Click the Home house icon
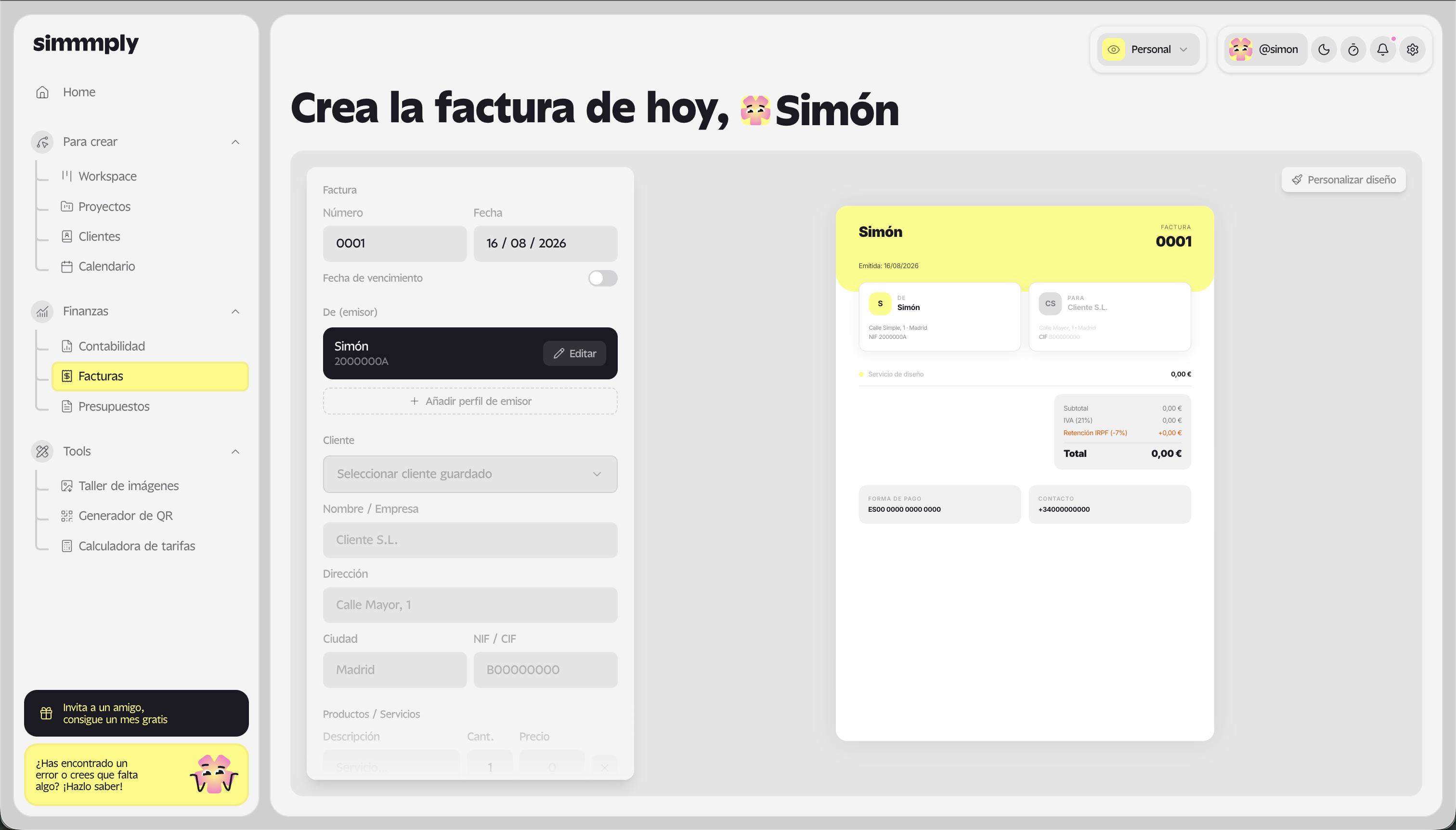 pyautogui.click(x=42, y=92)
